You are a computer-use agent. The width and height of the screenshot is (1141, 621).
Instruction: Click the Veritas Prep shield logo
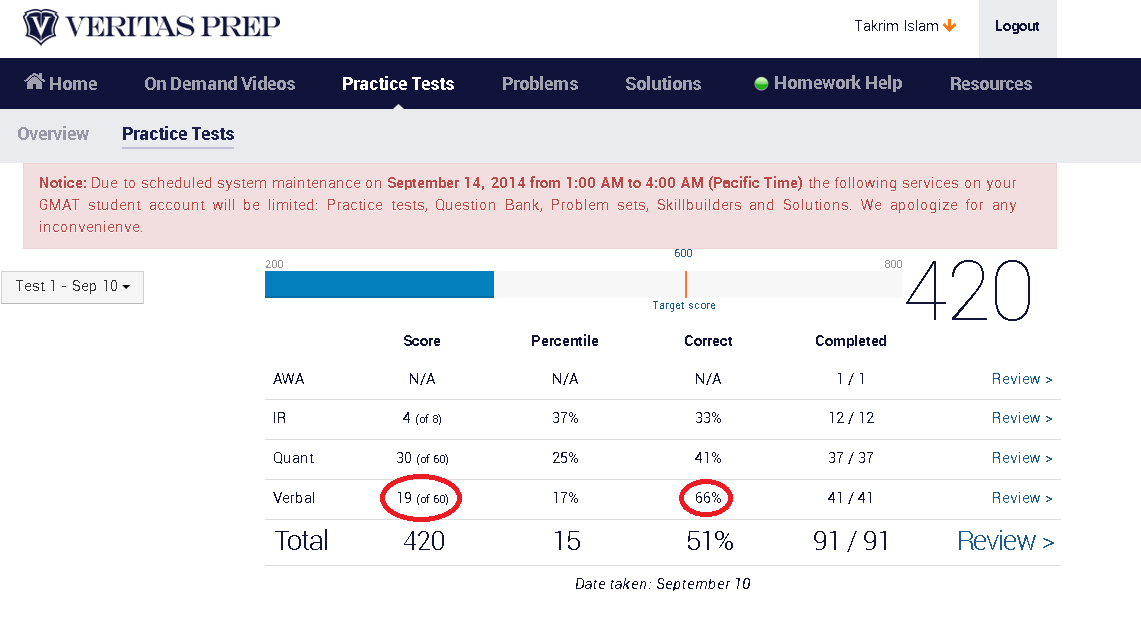(40, 27)
